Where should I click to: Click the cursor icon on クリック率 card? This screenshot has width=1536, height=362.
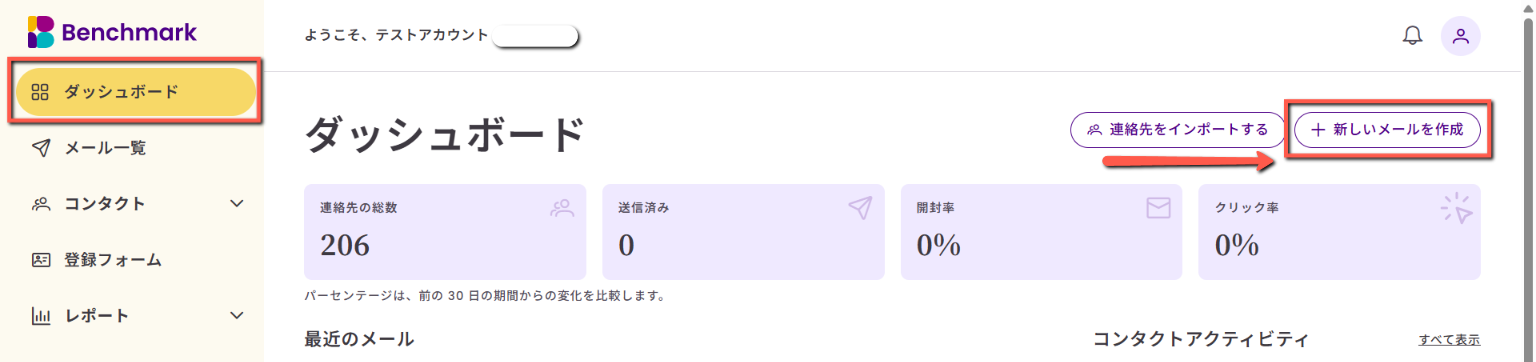[1457, 208]
